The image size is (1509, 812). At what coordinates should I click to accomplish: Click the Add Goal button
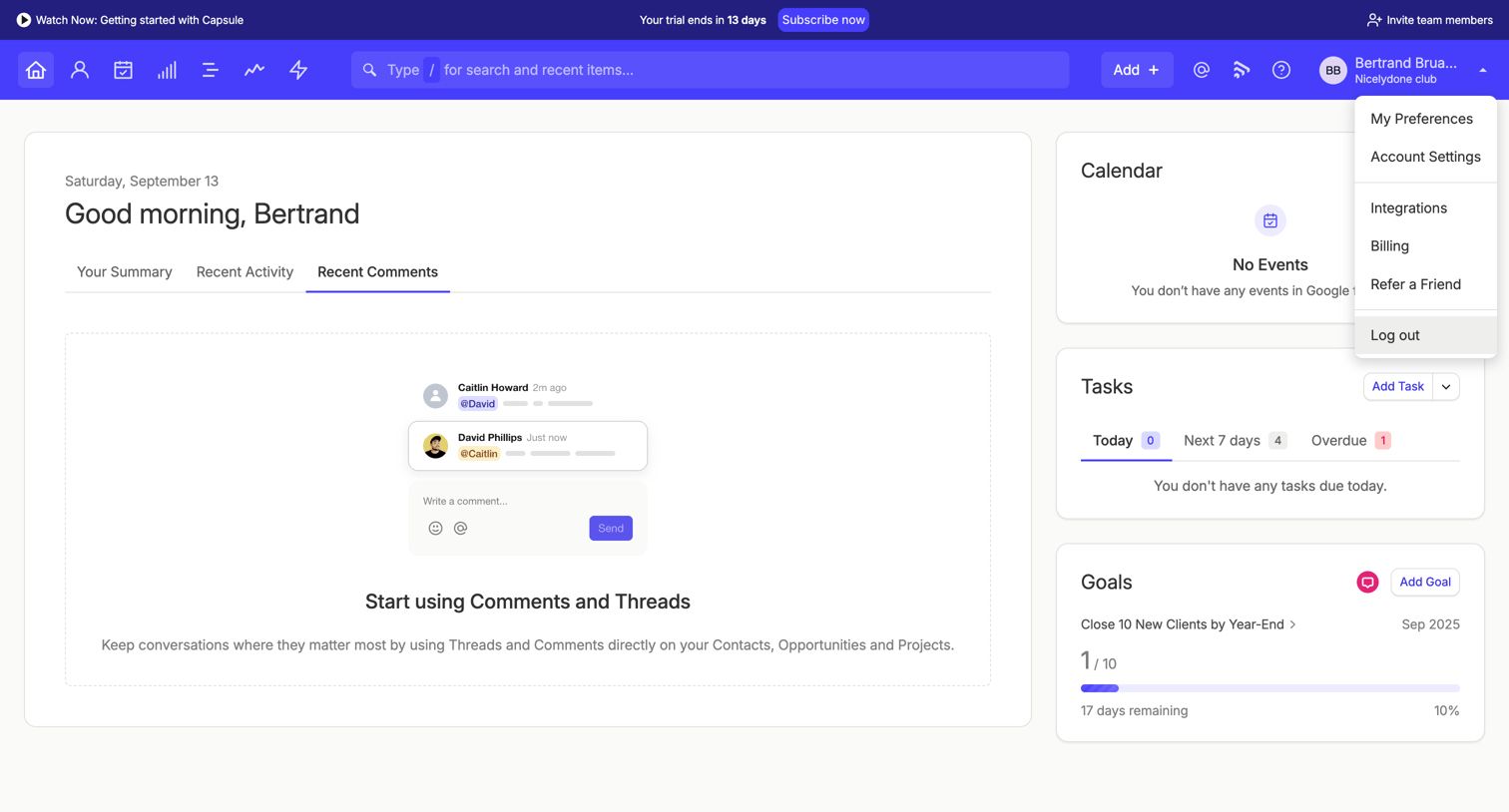(1424, 583)
